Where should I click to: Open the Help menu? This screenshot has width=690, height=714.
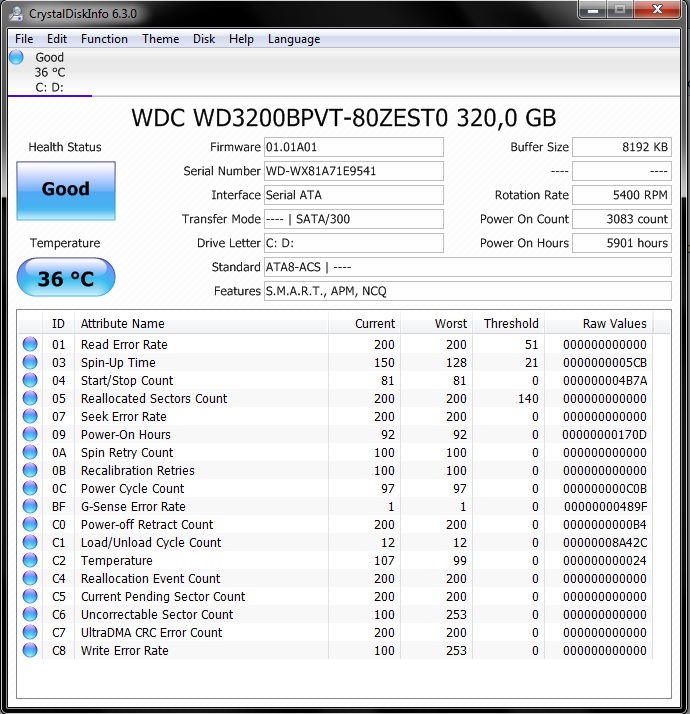pyautogui.click(x=241, y=39)
